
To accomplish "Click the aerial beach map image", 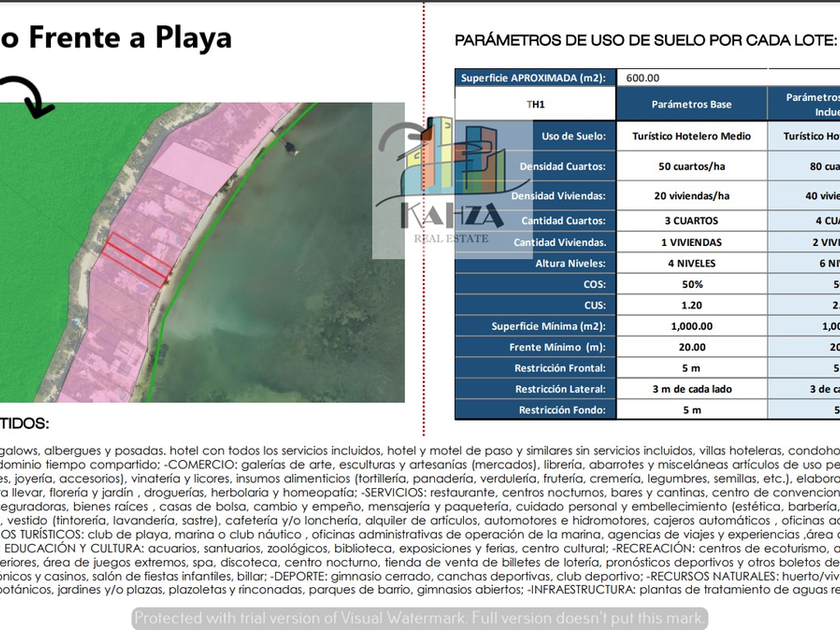I will coord(202,252).
